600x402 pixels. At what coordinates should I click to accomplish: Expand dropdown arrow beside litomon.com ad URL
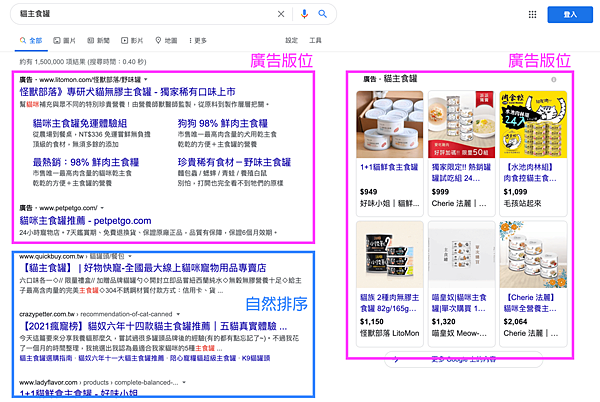point(146,80)
